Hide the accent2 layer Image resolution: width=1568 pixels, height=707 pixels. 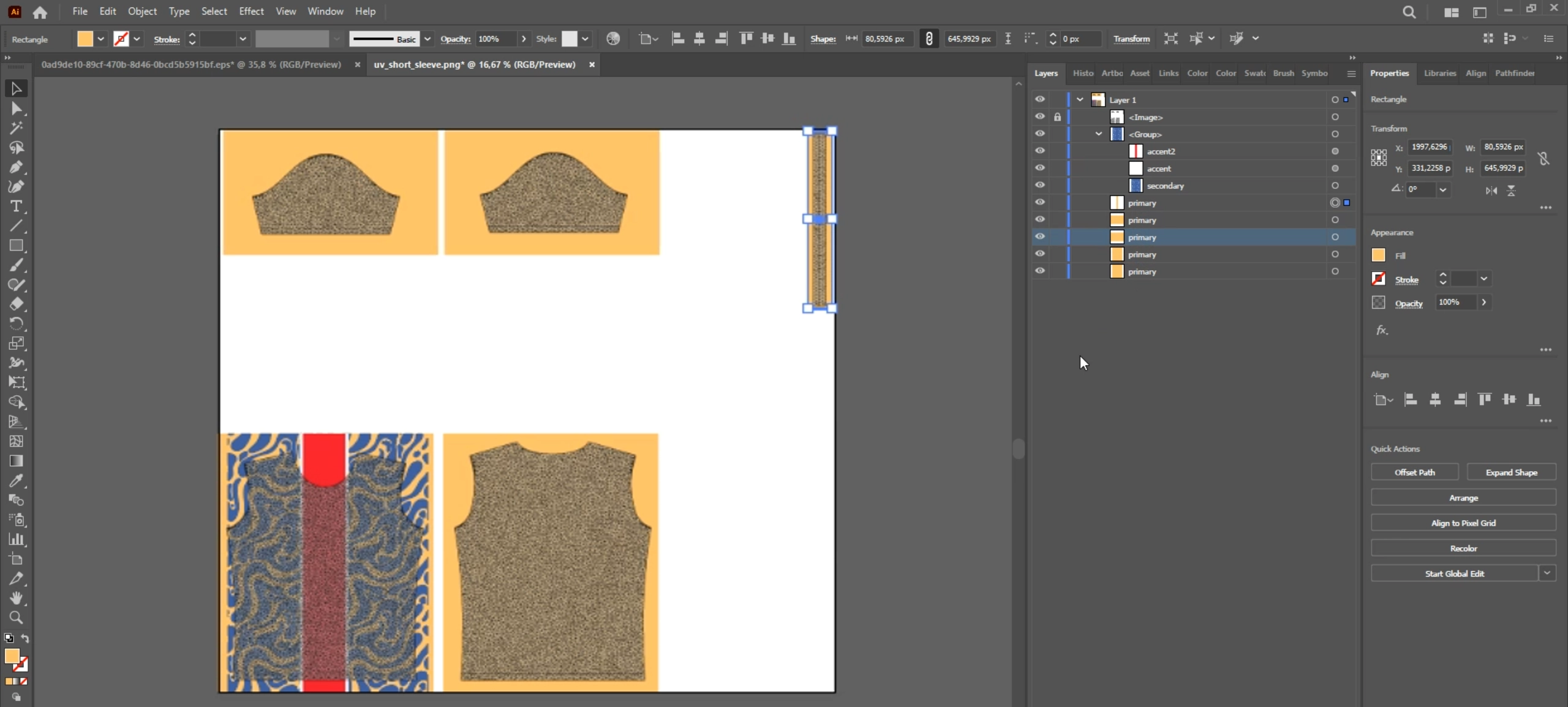1039,151
